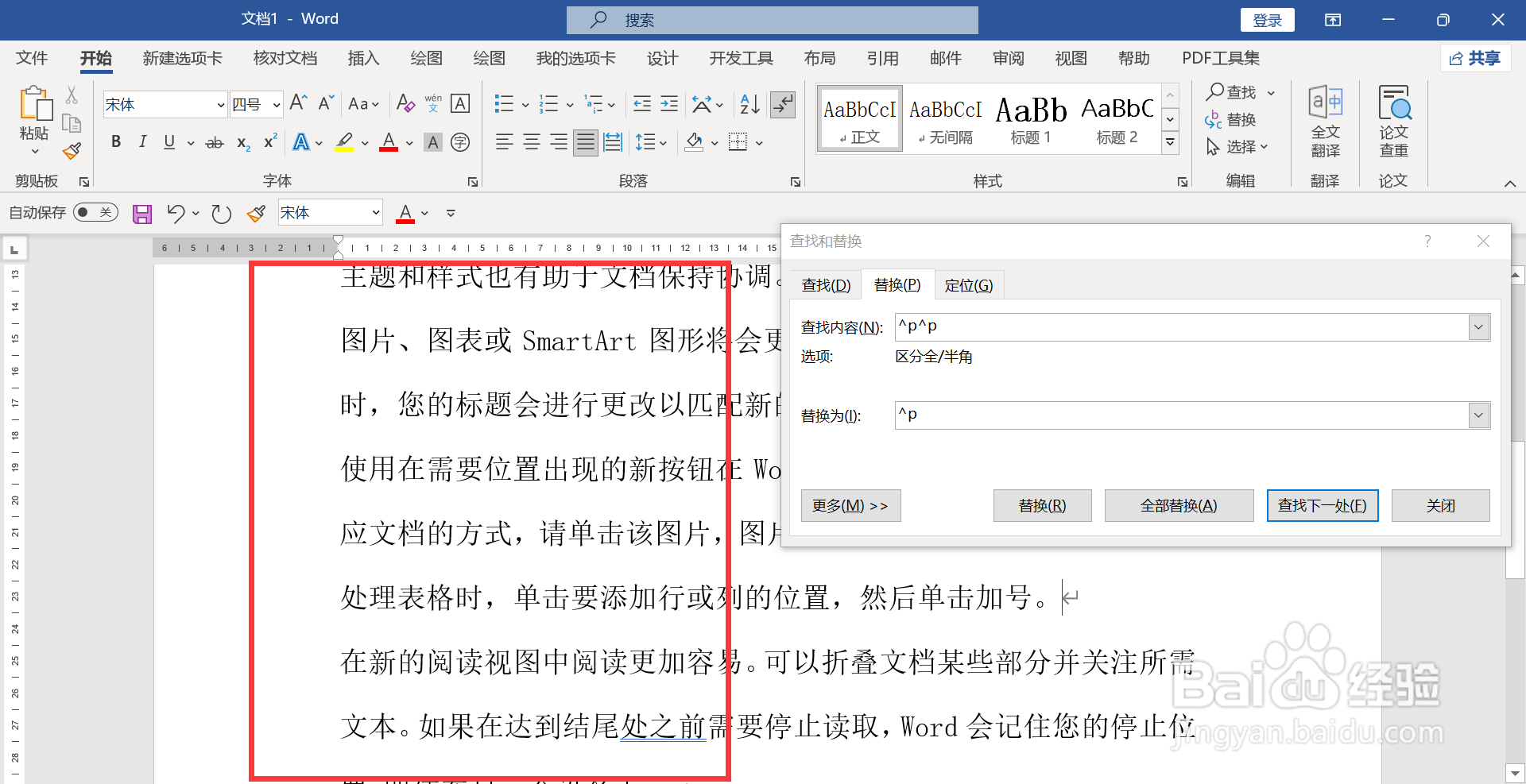Click the Undo arrow icon
Image resolution: width=1526 pixels, height=784 pixels.
click(176, 213)
